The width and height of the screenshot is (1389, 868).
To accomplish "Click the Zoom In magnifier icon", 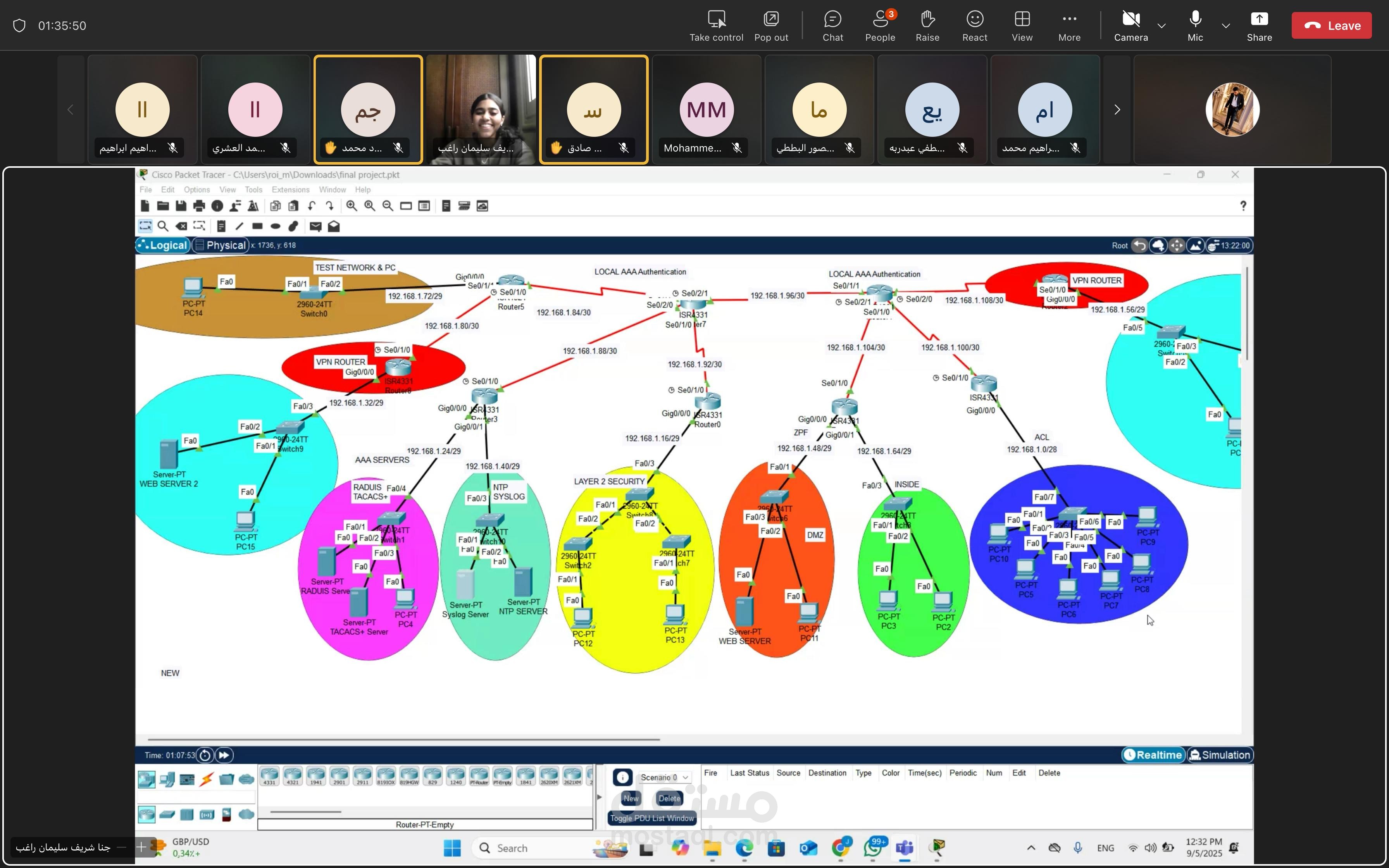I will (352, 206).
